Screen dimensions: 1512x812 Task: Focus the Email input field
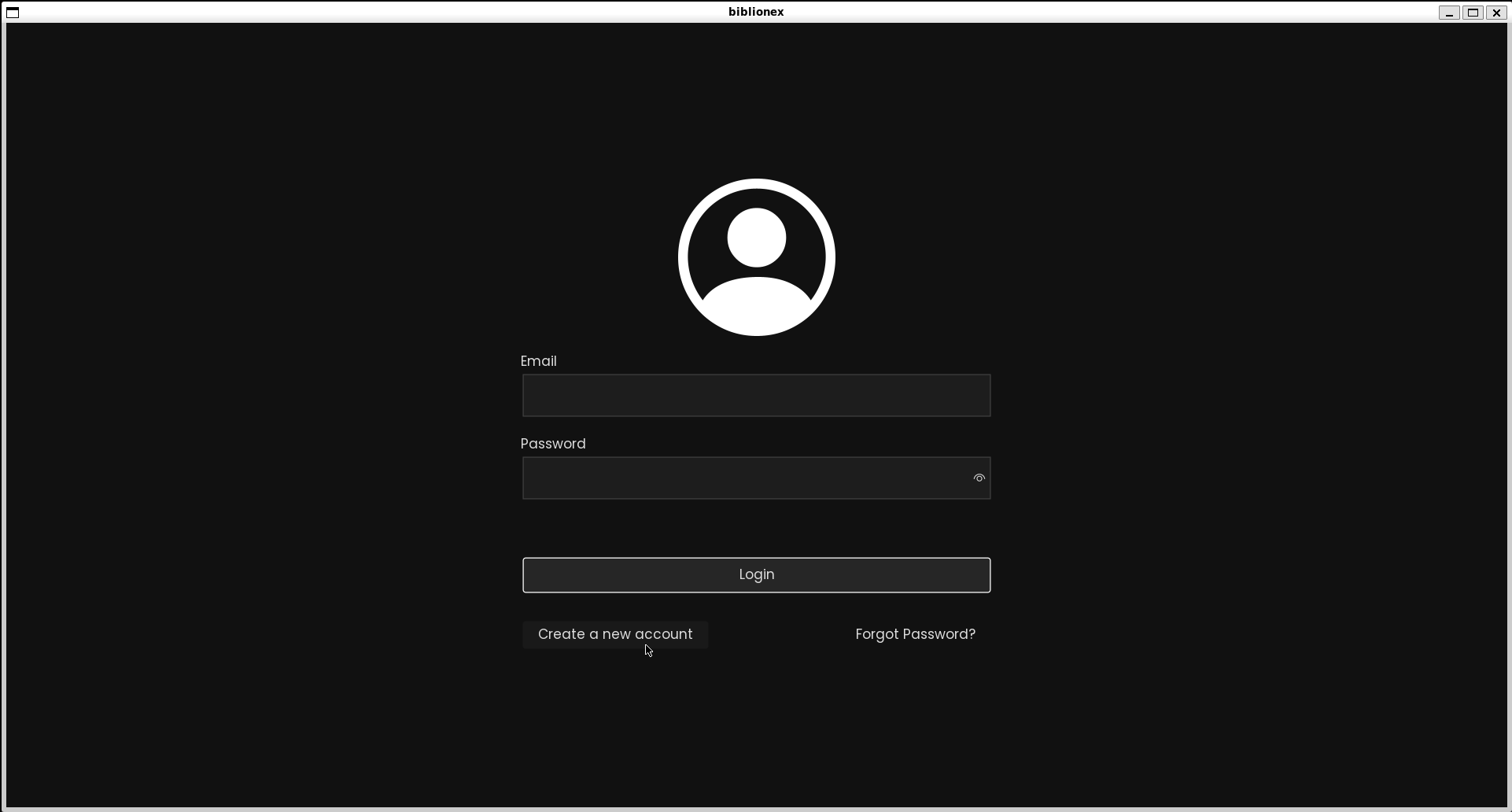(x=756, y=395)
